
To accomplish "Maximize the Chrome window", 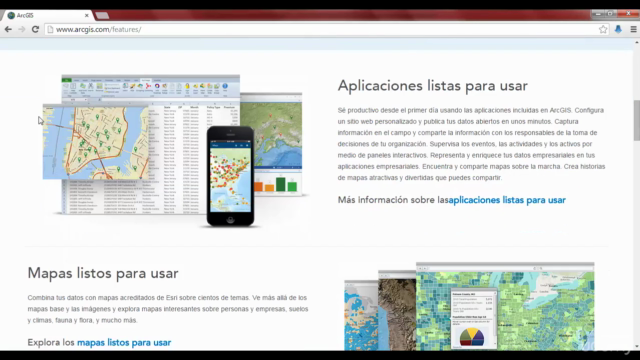I will 610,13.
